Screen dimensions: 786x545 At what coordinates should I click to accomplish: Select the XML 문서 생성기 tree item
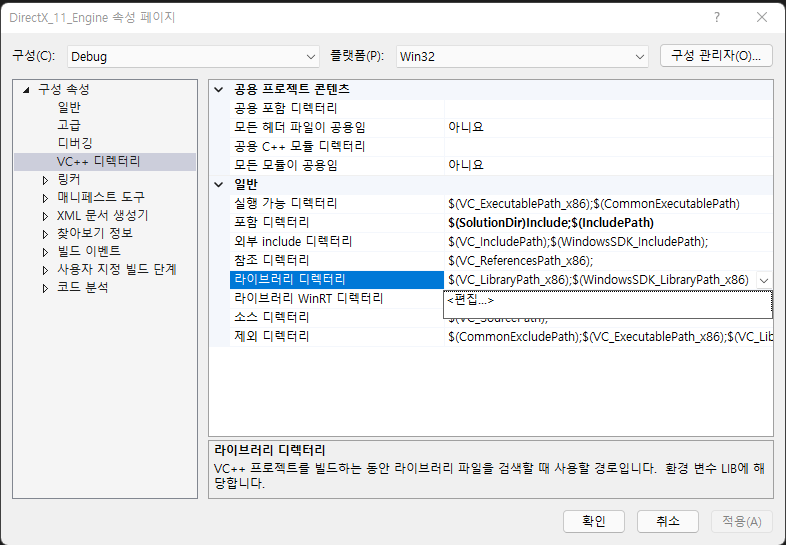(x=103, y=216)
